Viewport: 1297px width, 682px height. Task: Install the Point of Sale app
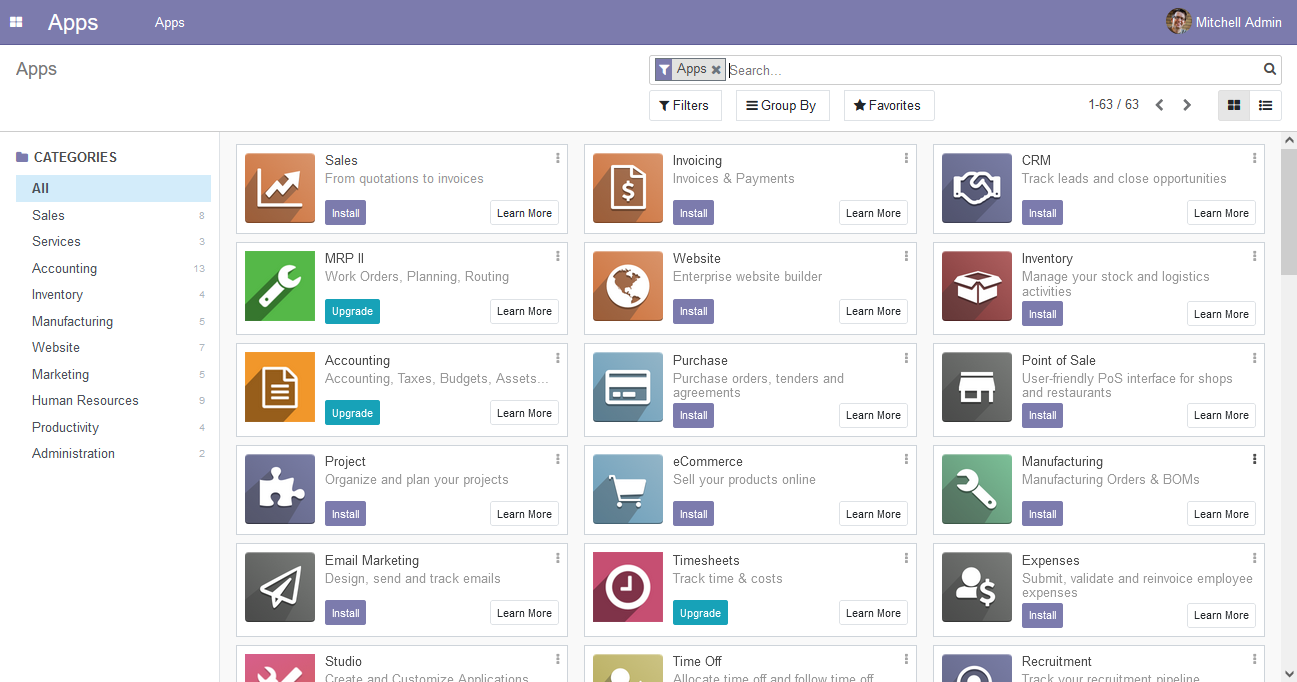point(1042,415)
